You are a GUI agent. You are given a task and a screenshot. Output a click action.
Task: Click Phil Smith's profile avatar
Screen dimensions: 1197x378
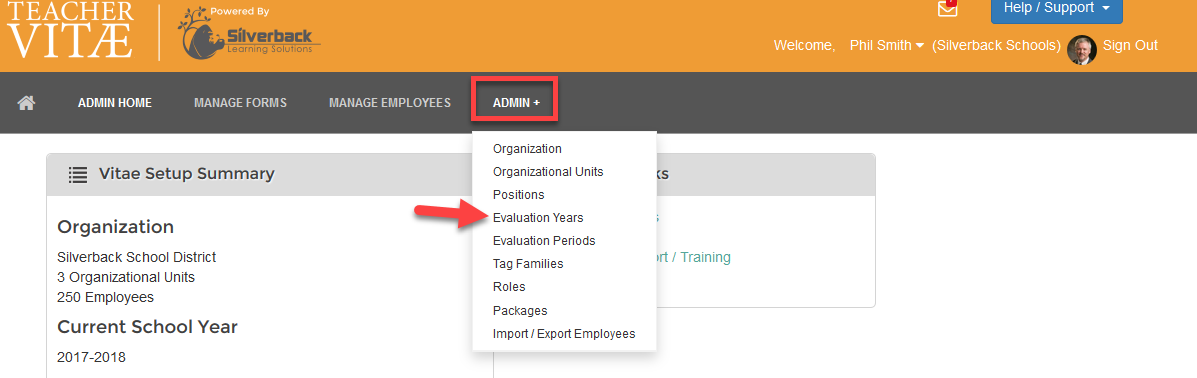[x=1082, y=50]
